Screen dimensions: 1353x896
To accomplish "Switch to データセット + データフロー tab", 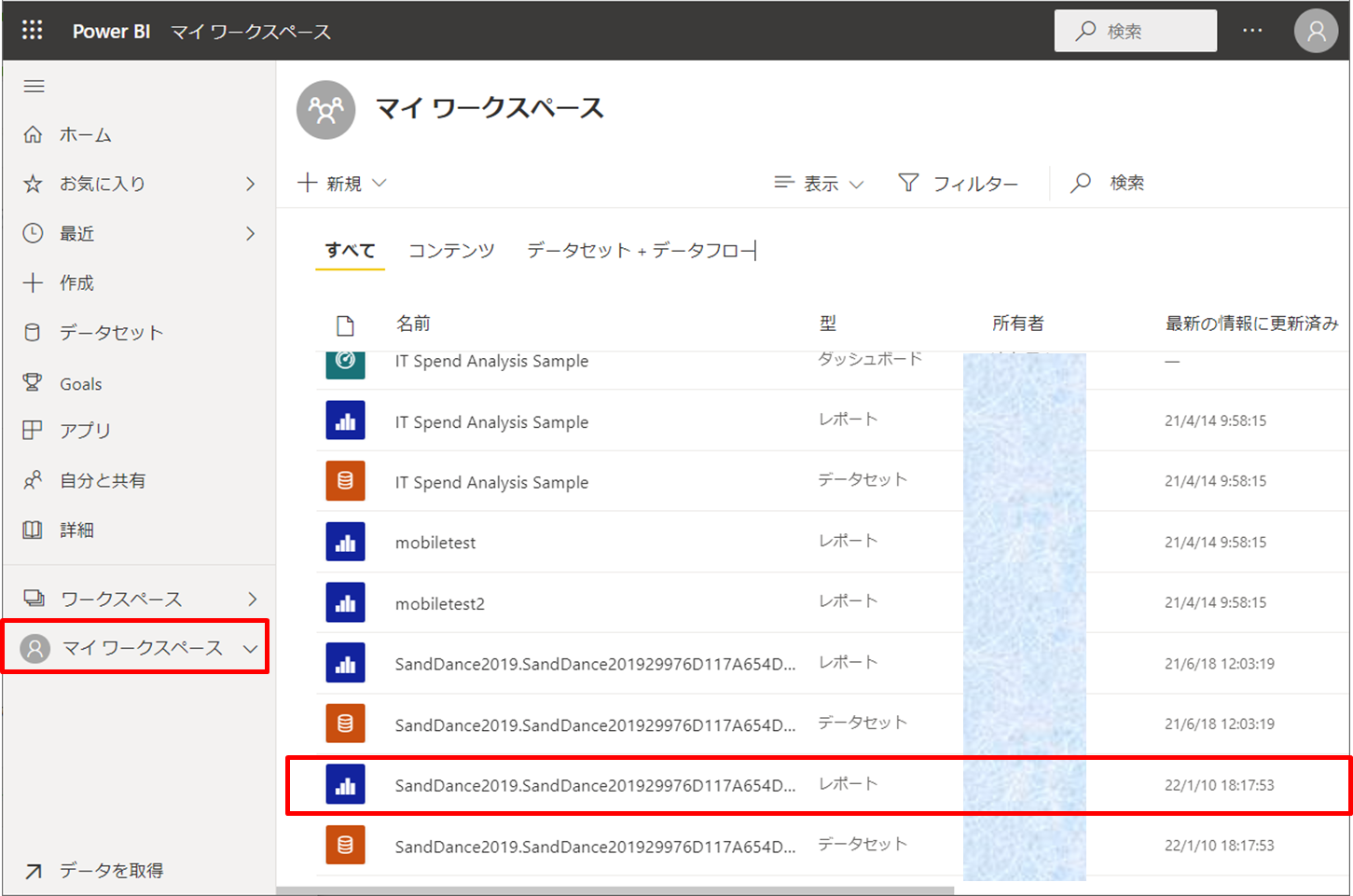I will (x=642, y=250).
